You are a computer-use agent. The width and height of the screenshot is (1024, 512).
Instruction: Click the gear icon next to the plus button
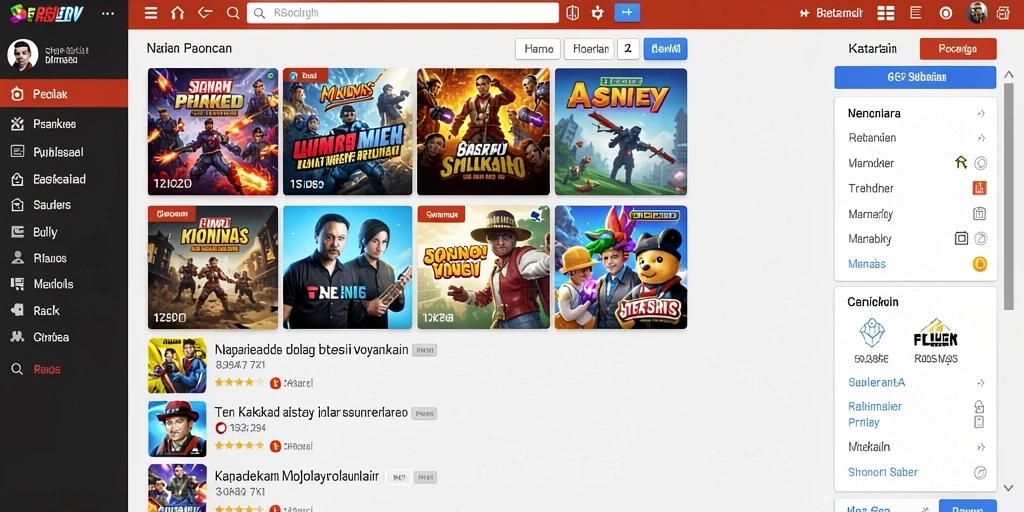pyautogui.click(x=598, y=13)
